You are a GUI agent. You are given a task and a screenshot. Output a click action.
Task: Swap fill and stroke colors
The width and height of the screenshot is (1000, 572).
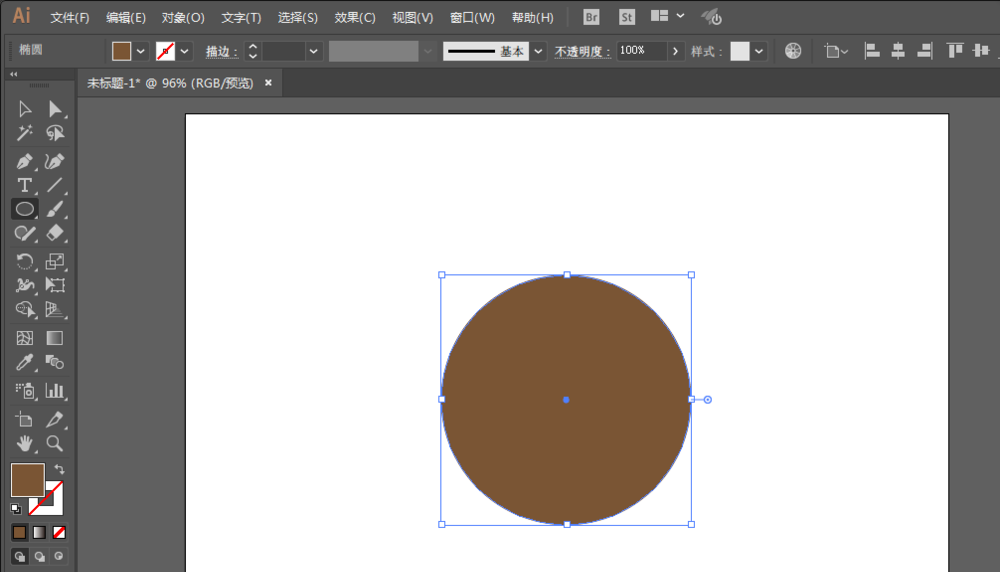[x=59, y=469]
